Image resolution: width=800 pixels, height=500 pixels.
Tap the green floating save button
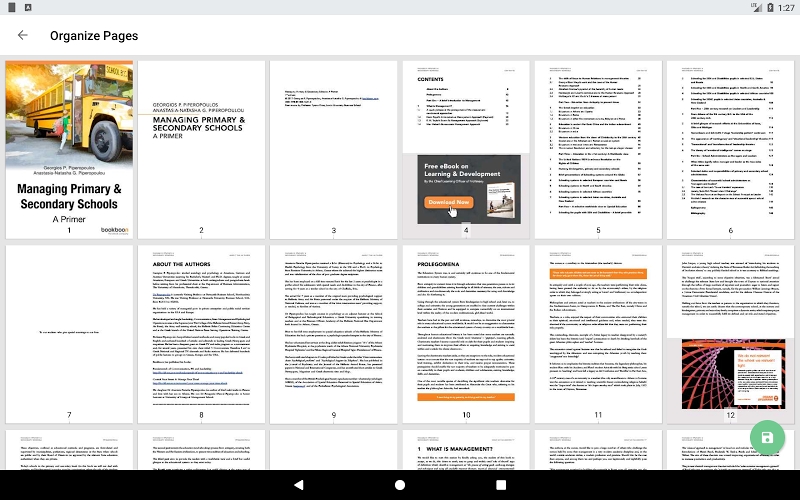tap(767, 437)
